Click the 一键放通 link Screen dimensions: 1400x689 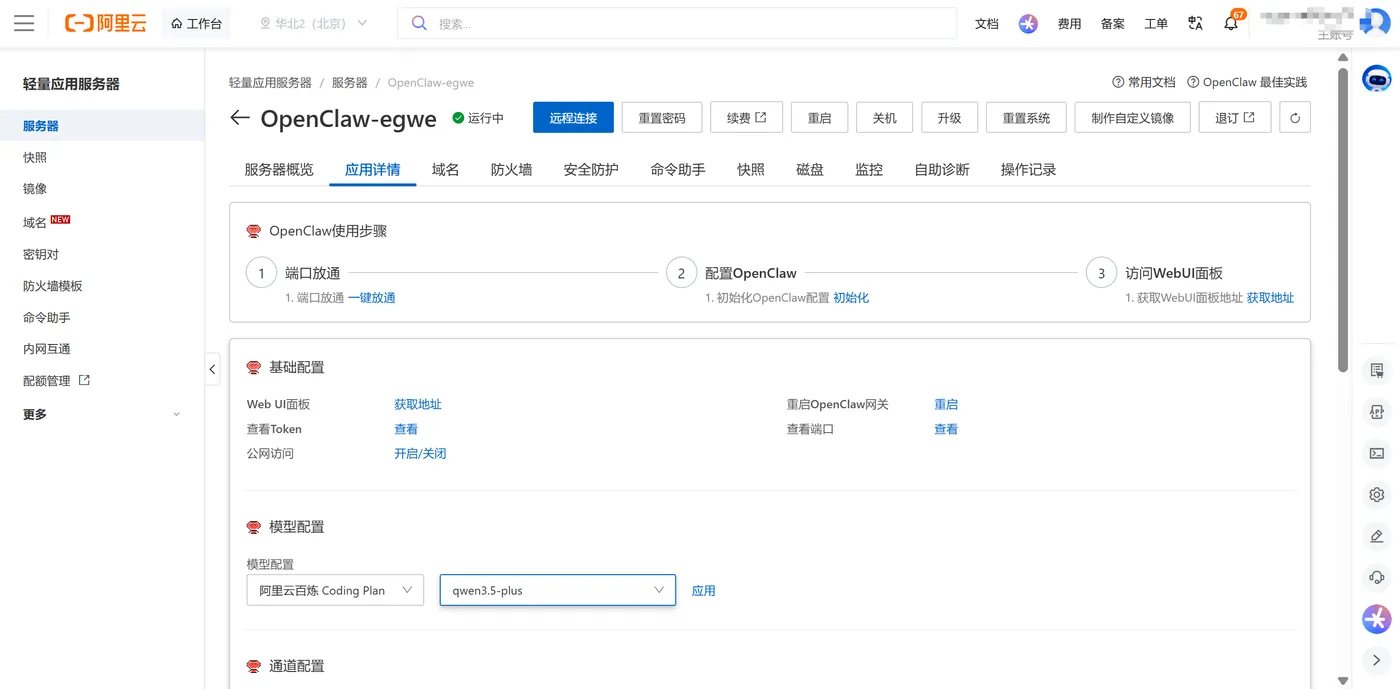pyautogui.click(x=371, y=298)
